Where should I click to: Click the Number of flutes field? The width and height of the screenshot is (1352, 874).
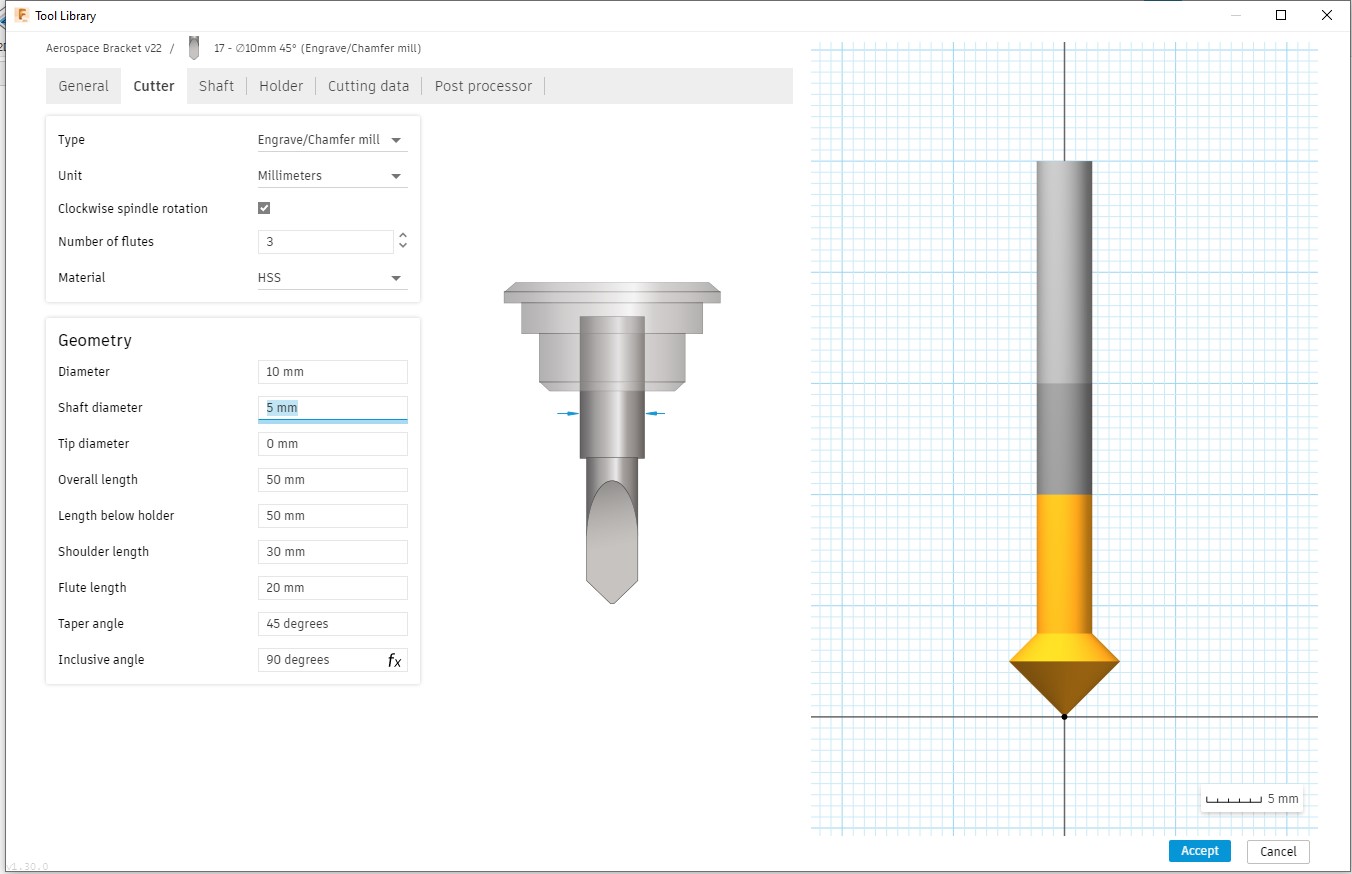[x=325, y=242]
